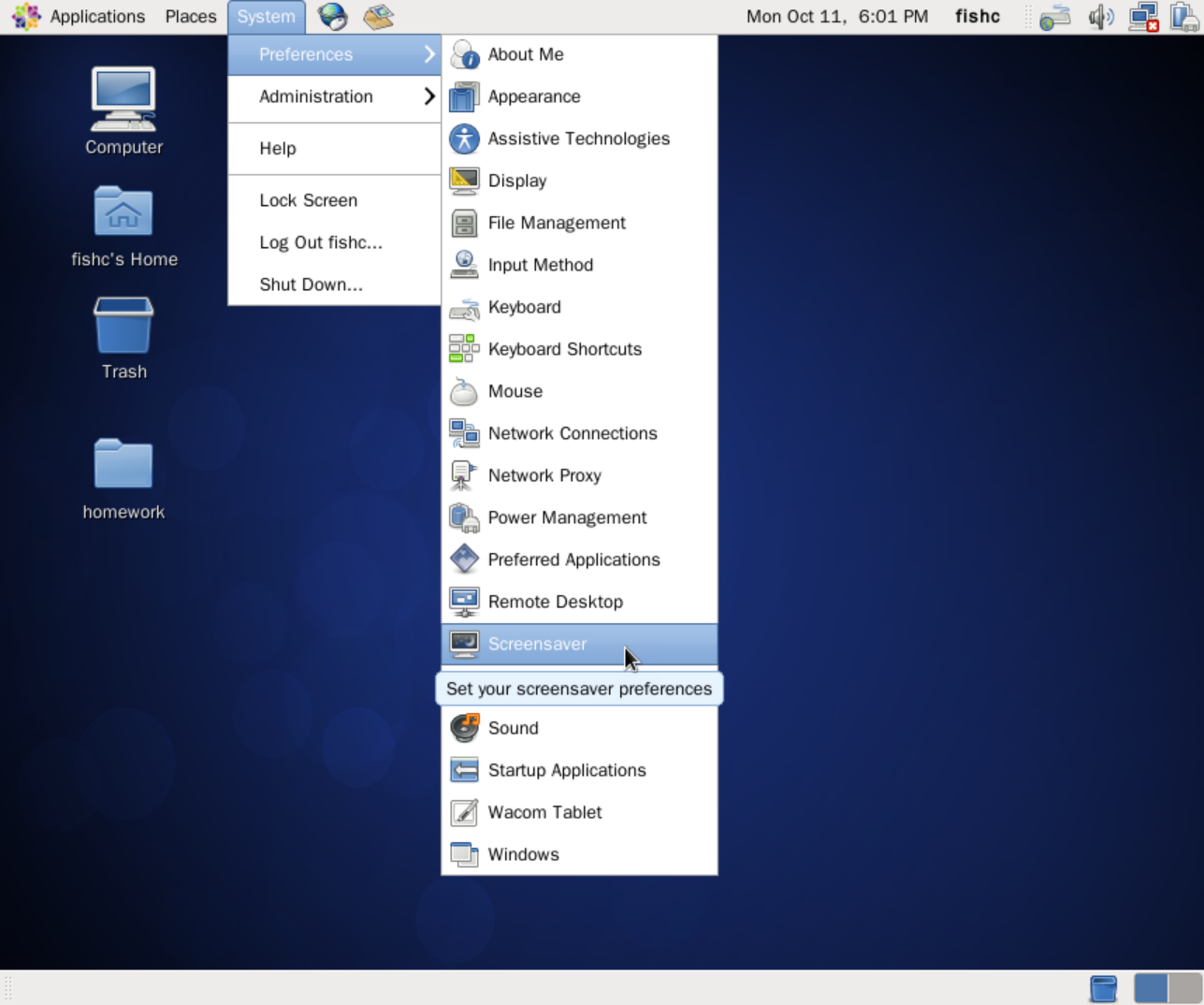
Task: Select the Screensaver menu item
Action: [579, 644]
